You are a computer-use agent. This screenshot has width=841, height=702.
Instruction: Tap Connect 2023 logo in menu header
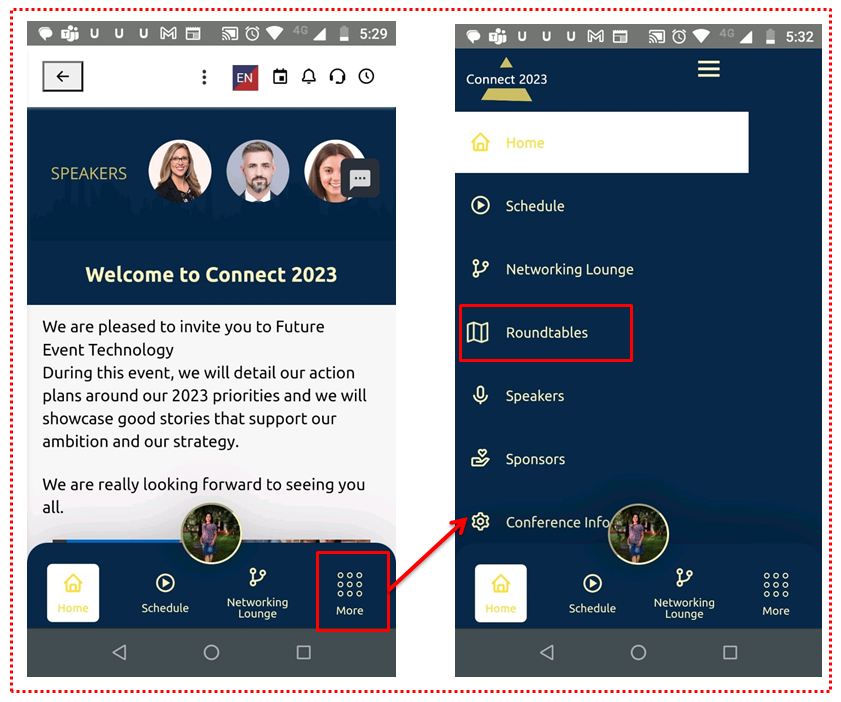507,80
